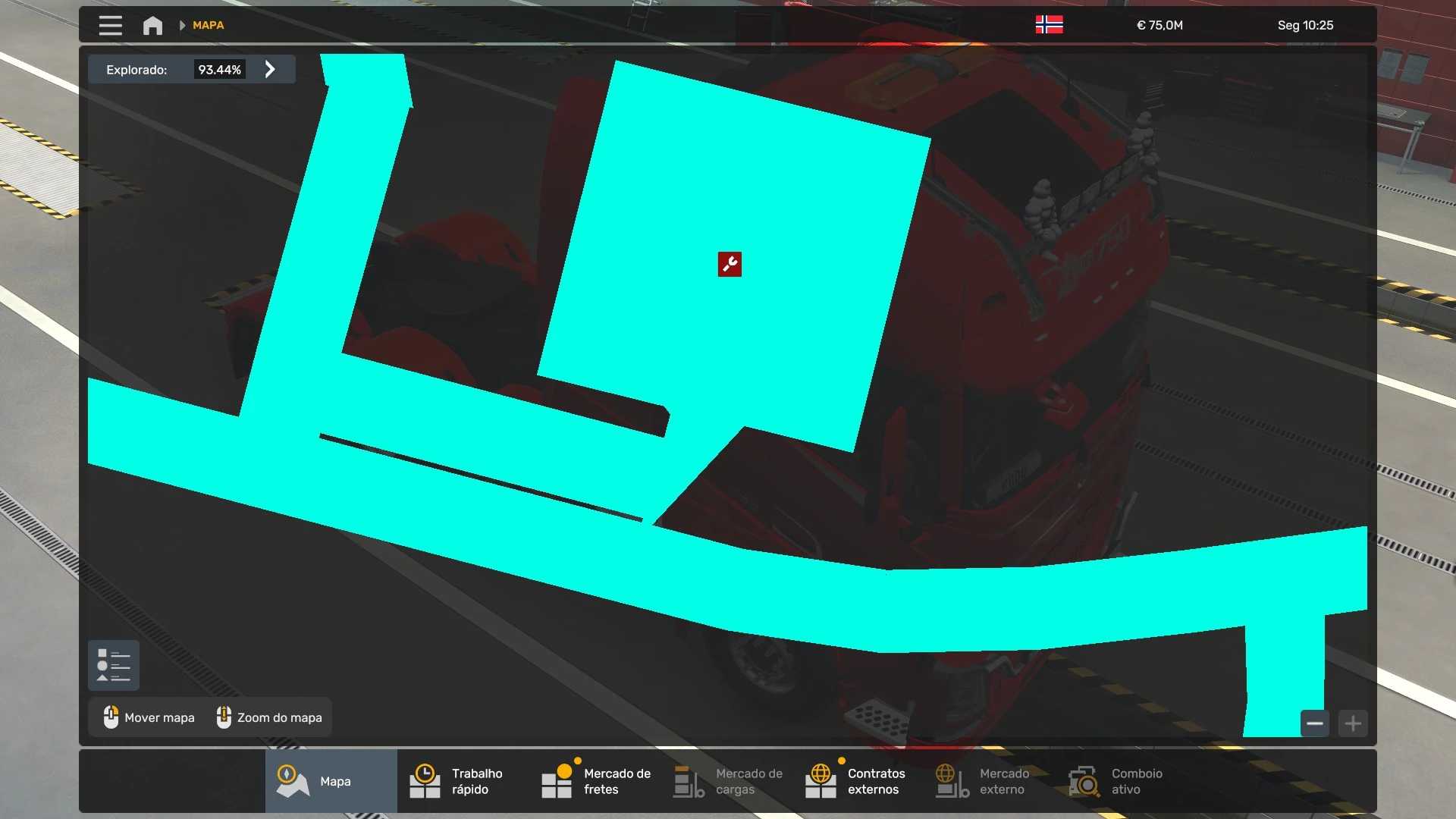Image resolution: width=1456 pixels, height=819 pixels.
Task: Go to home screen icon
Action: pos(152,25)
